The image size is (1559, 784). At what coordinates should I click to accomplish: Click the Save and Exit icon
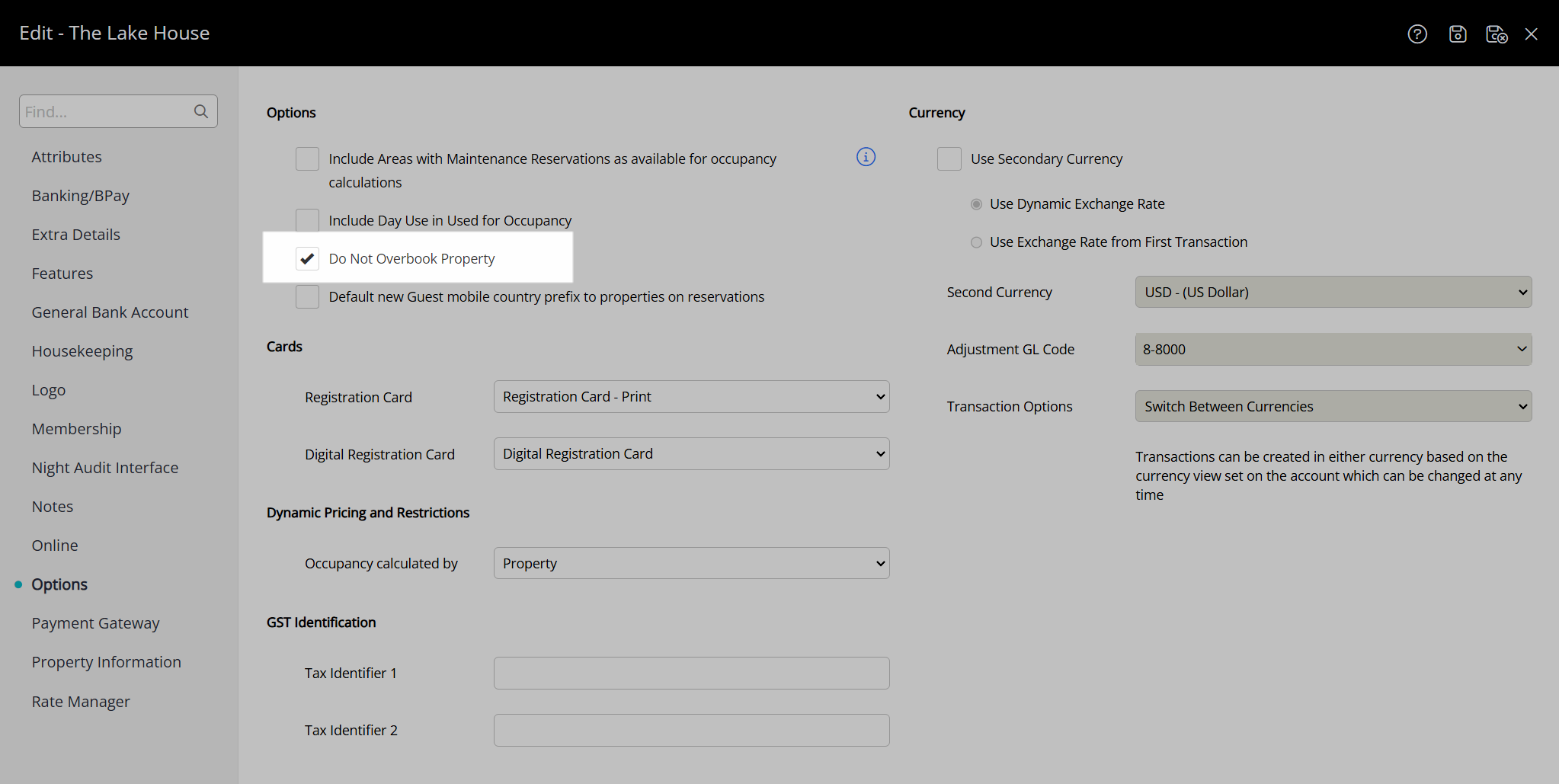click(1497, 34)
